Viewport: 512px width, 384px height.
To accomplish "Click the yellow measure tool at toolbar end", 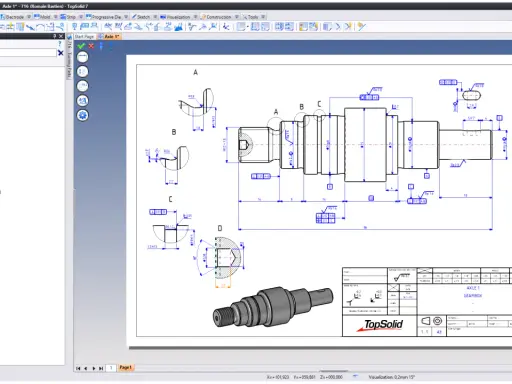I will click(x=361, y=27).
